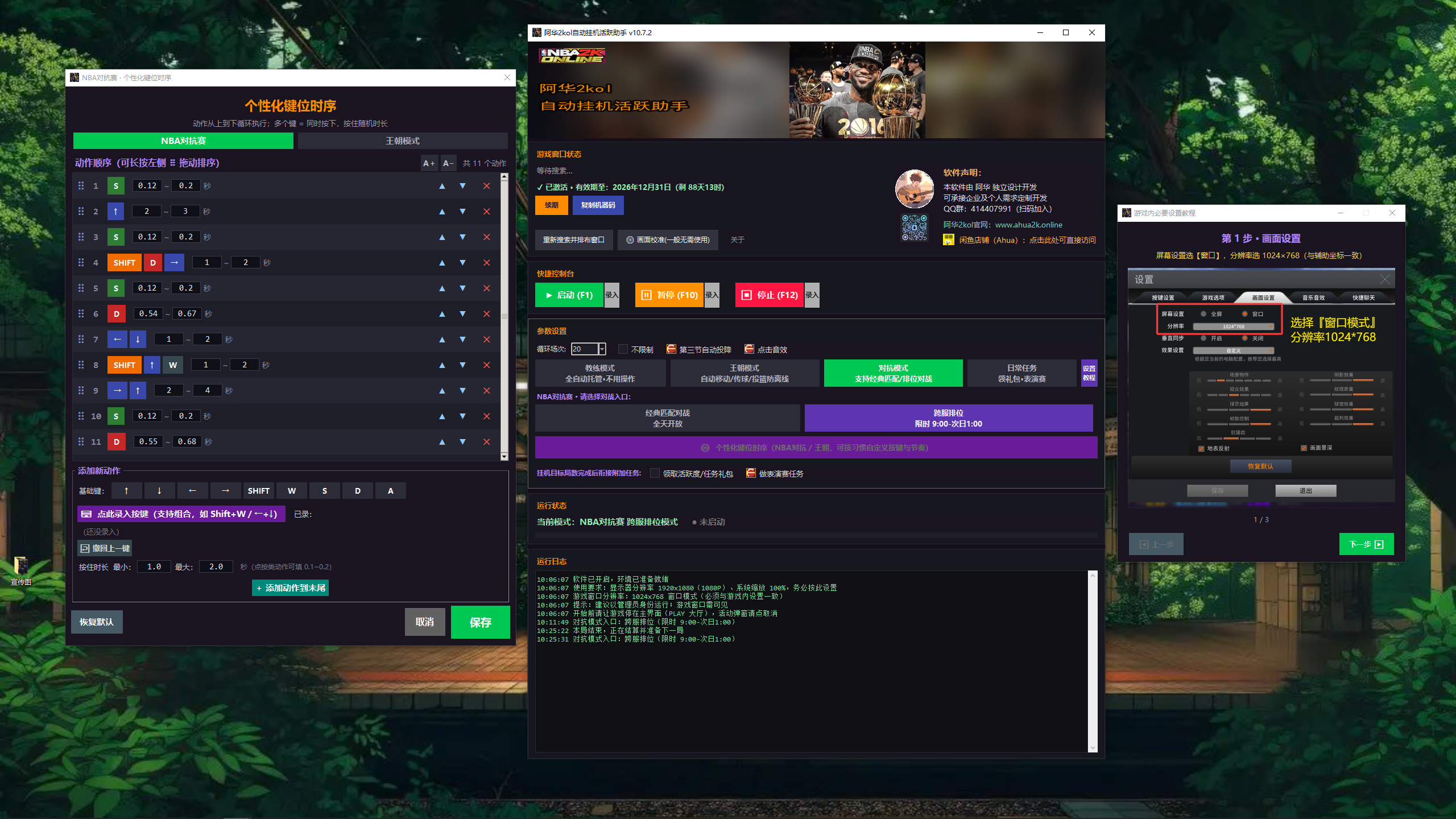
Task: Click the A+ font increase button
Action: [429, 163]
